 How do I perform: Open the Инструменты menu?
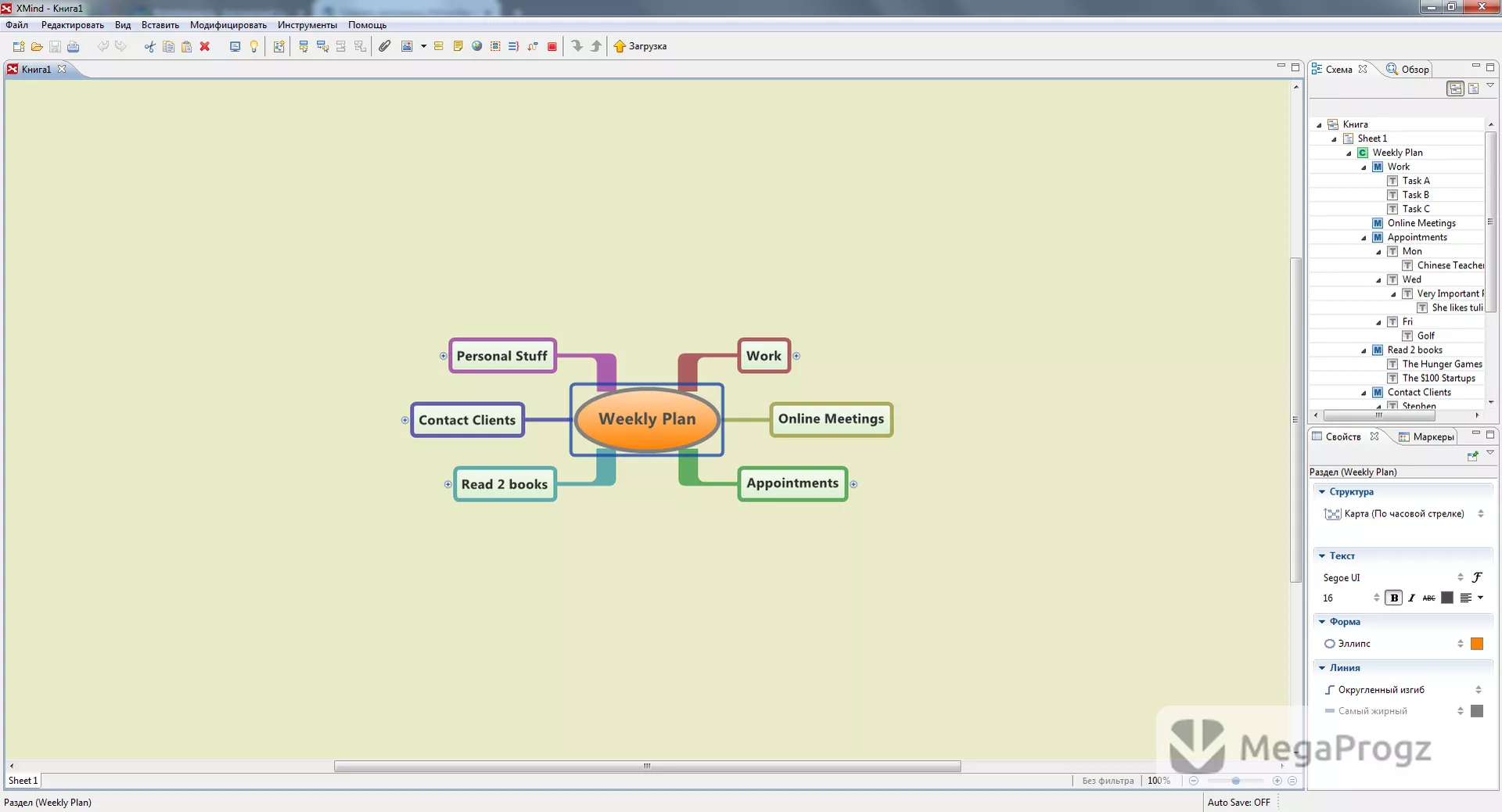click(x=307, y=25)
